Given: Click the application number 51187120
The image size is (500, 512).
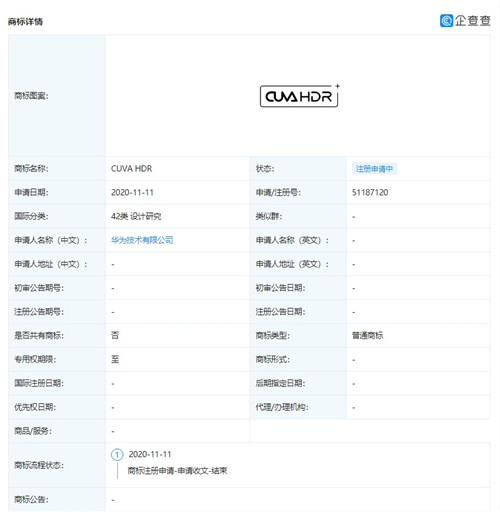Looking at the screenshot, I should coord(370,192).
